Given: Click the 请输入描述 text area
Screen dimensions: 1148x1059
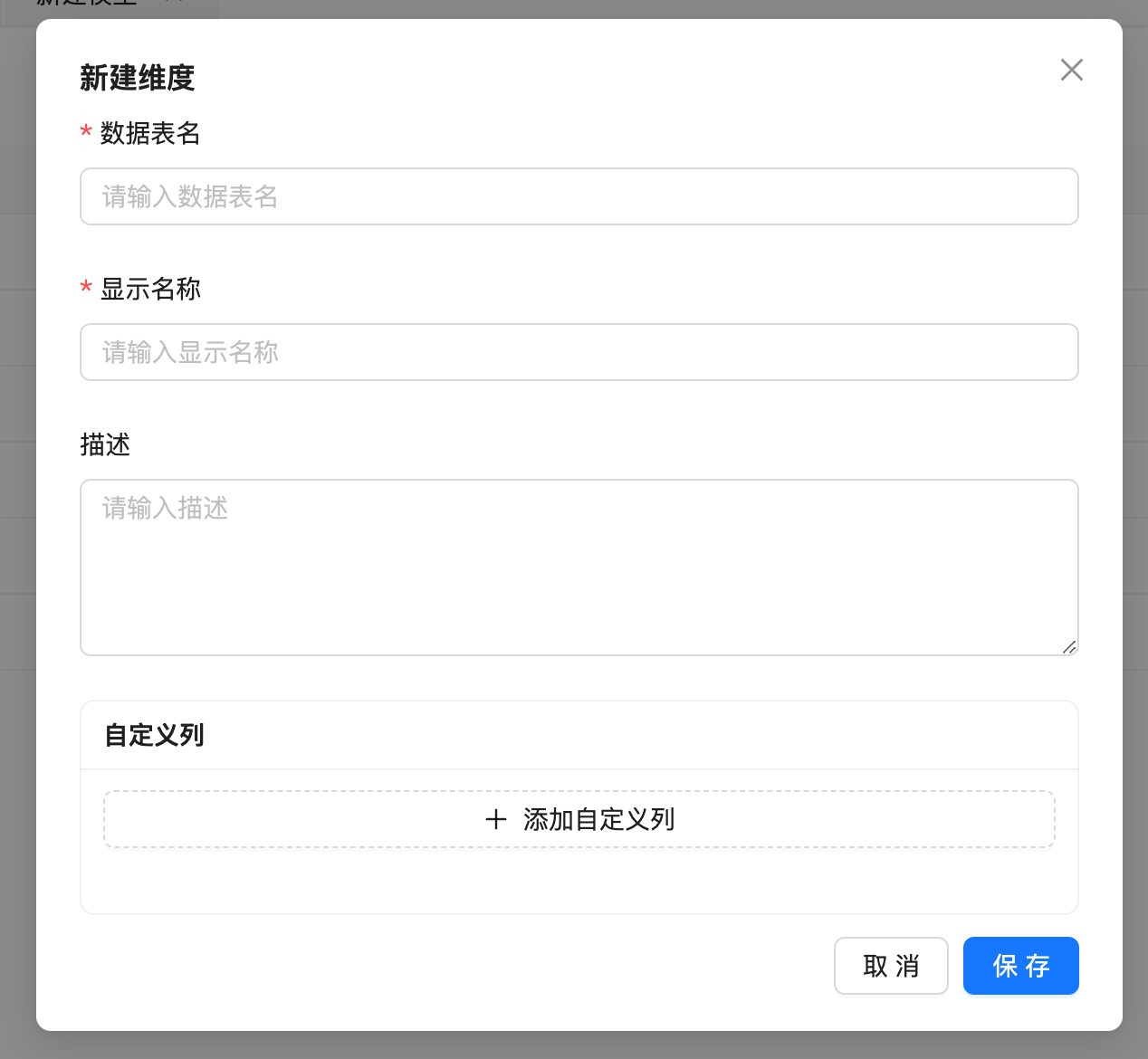Looking at the screenshot, I should [579, 543].
